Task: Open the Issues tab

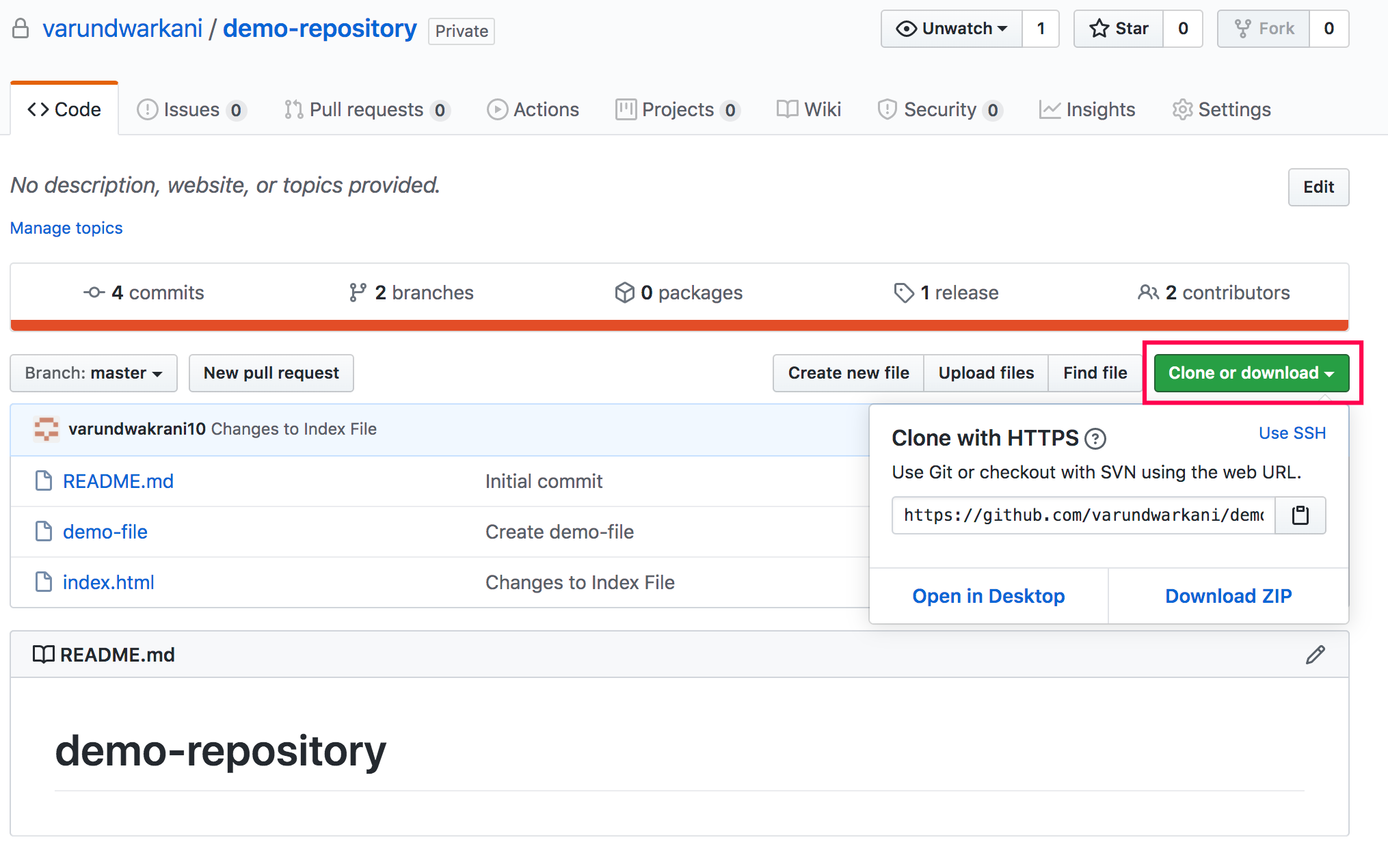Action: point(191,109)
